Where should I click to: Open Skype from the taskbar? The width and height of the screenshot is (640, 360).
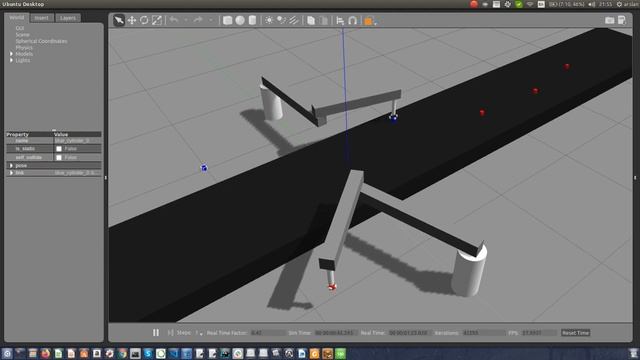[x=148, y=353]
